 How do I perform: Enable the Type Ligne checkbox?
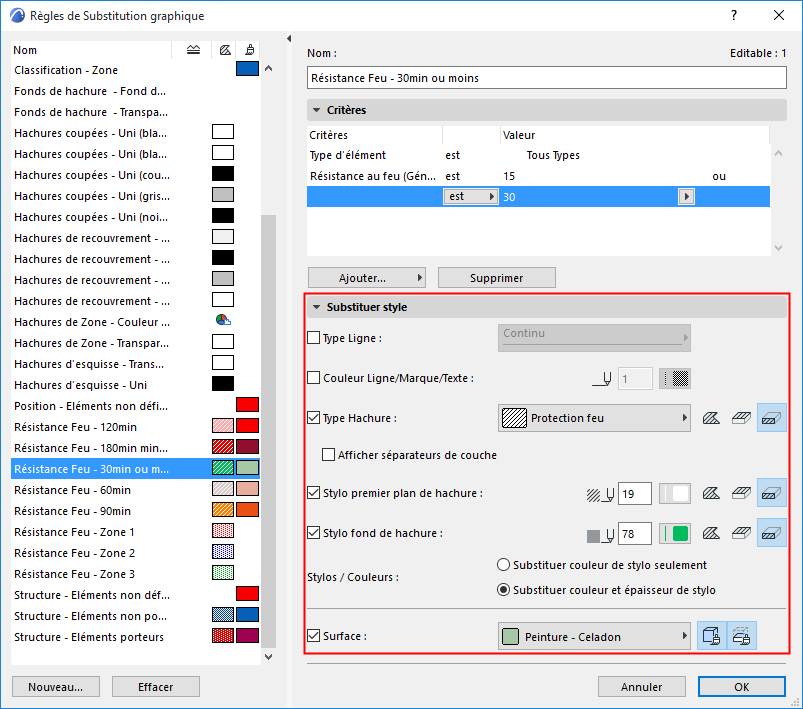(313, 338)
